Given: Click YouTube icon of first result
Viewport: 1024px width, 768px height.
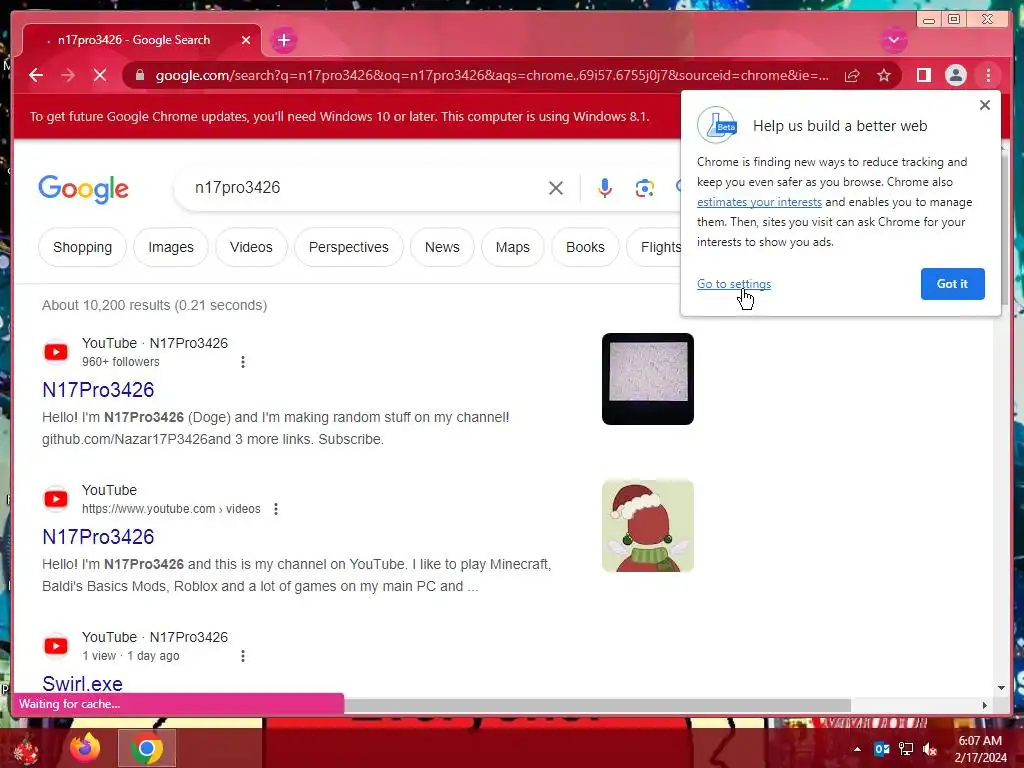Looking at the screenshot, I should [x=56, y=352].
